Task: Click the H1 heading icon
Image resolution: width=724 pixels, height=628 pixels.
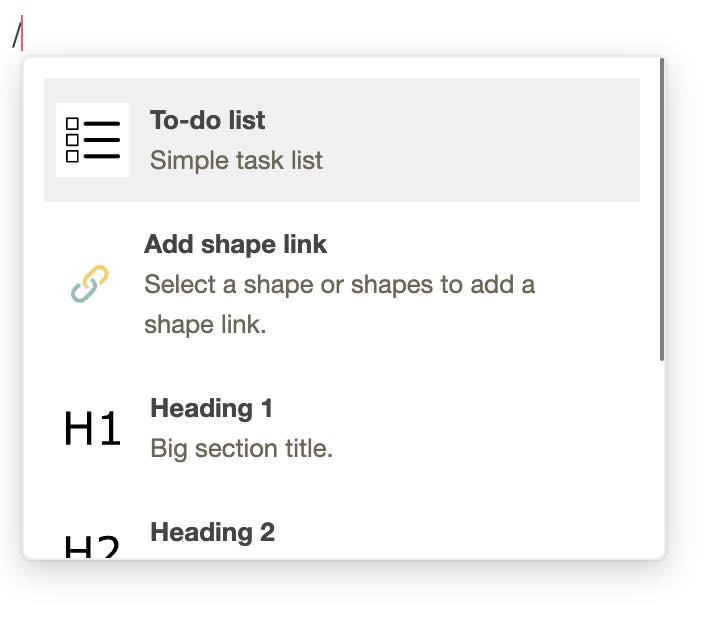Action: coord(92,429)
